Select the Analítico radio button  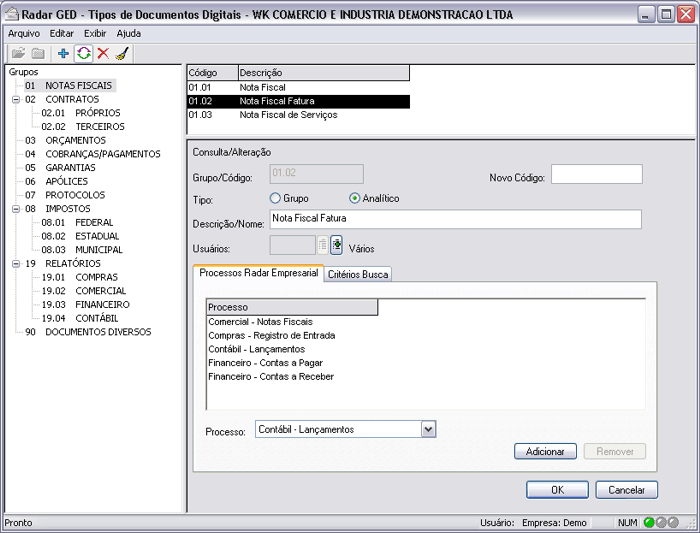click(x=354, y=198)
